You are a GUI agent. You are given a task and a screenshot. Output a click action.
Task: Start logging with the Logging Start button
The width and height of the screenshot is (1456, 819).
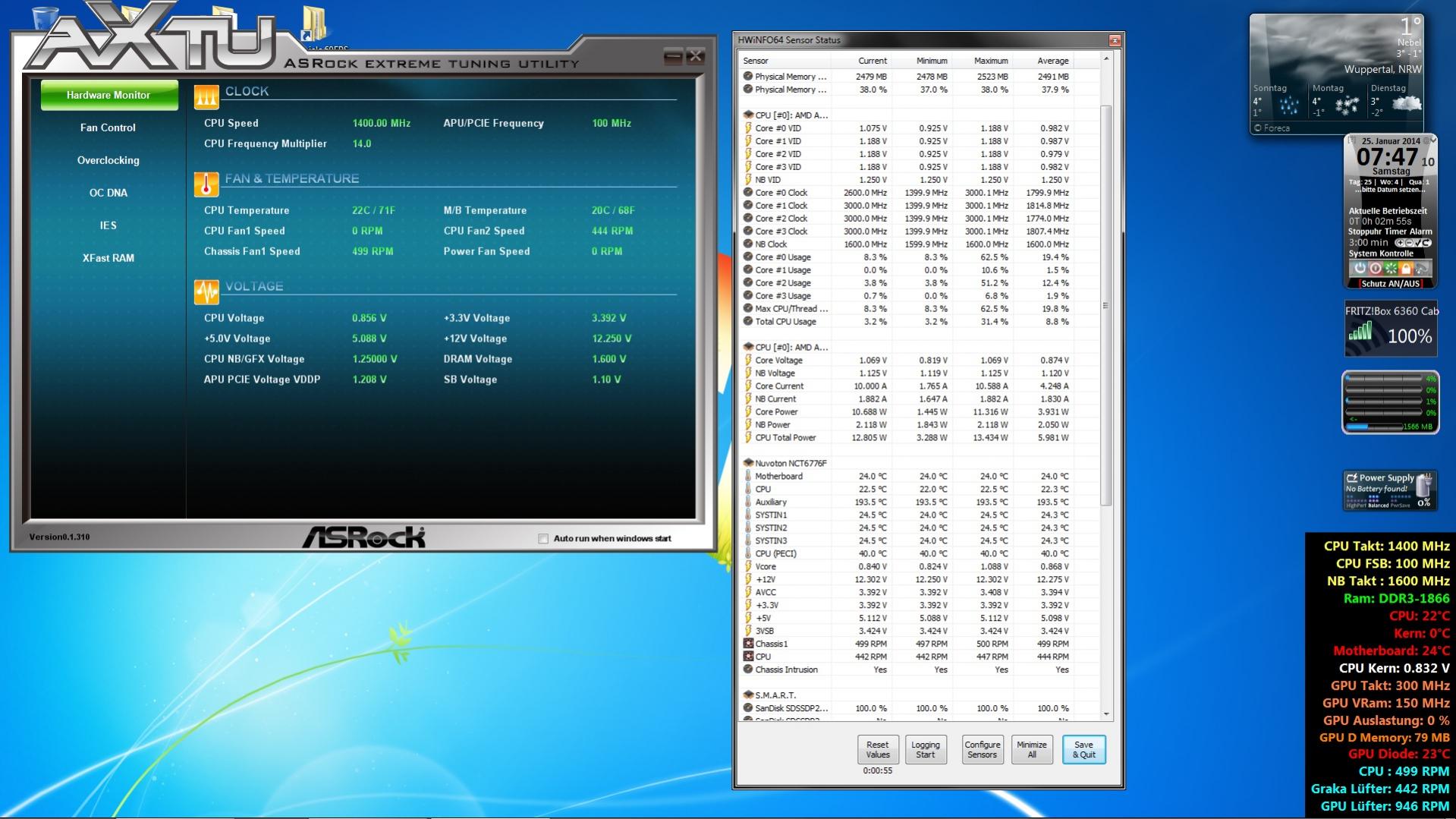(926, 750)
